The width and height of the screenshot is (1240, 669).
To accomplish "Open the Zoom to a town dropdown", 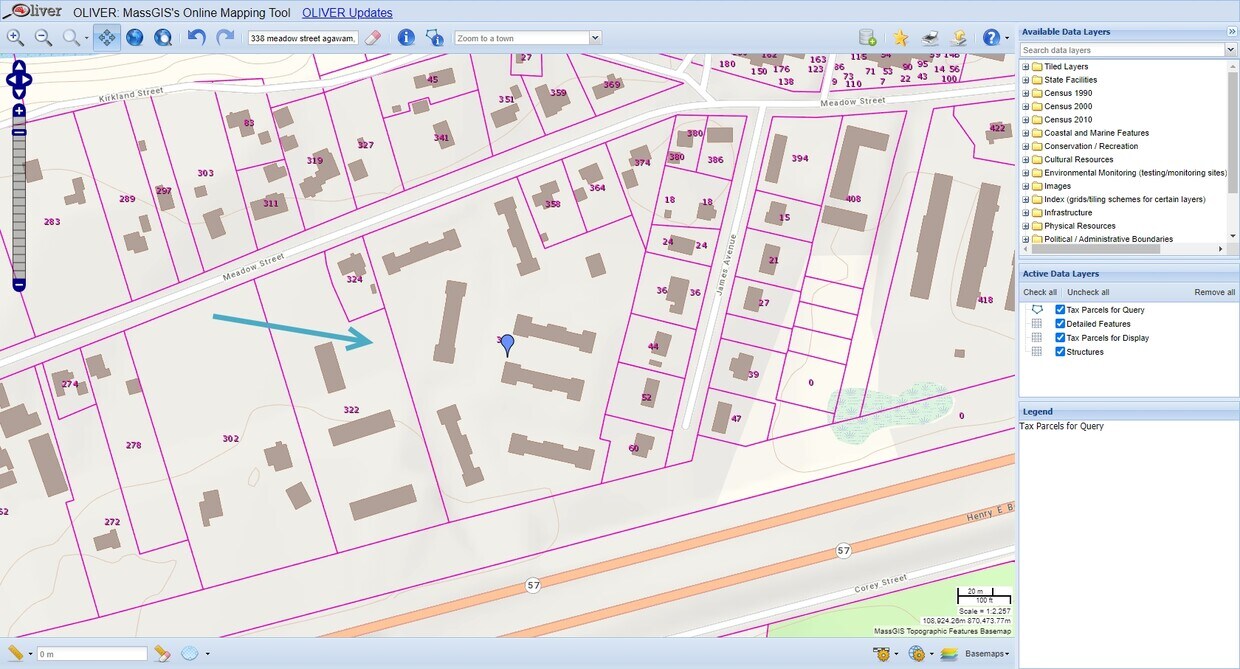I will click(595, 38).
